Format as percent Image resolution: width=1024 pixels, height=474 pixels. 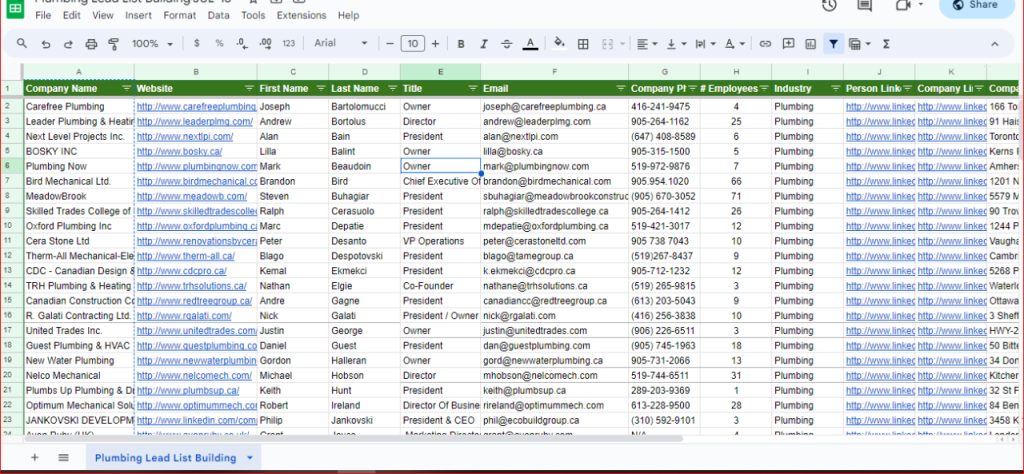pyautogui.click(x=219, y=44)
